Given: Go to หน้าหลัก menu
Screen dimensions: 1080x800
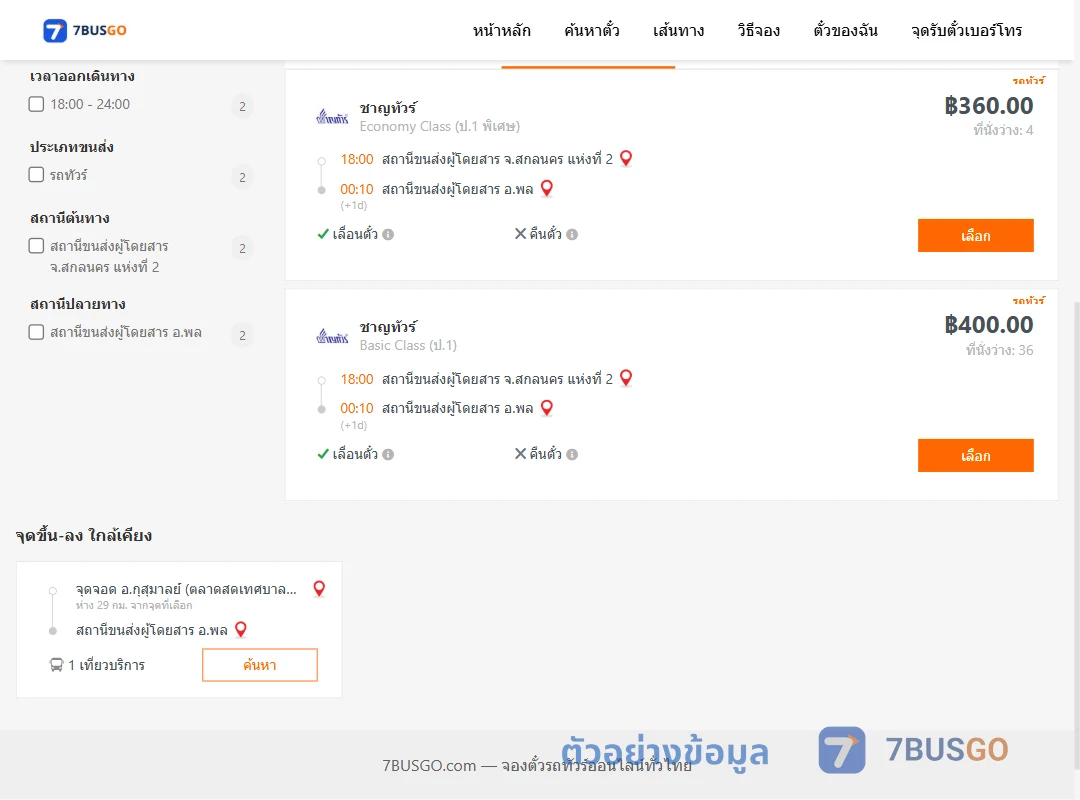Looking at the screenshot, I should point(501,30).
